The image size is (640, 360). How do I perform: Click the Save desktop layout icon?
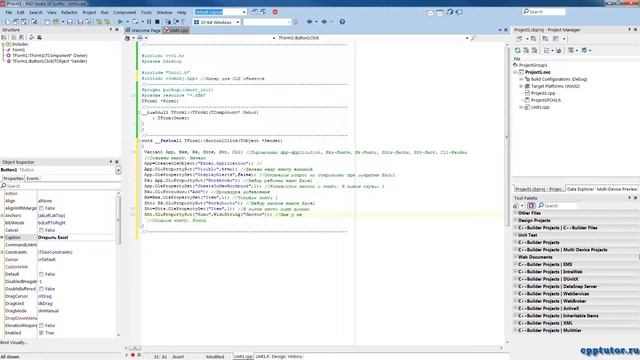coord(255,12)
